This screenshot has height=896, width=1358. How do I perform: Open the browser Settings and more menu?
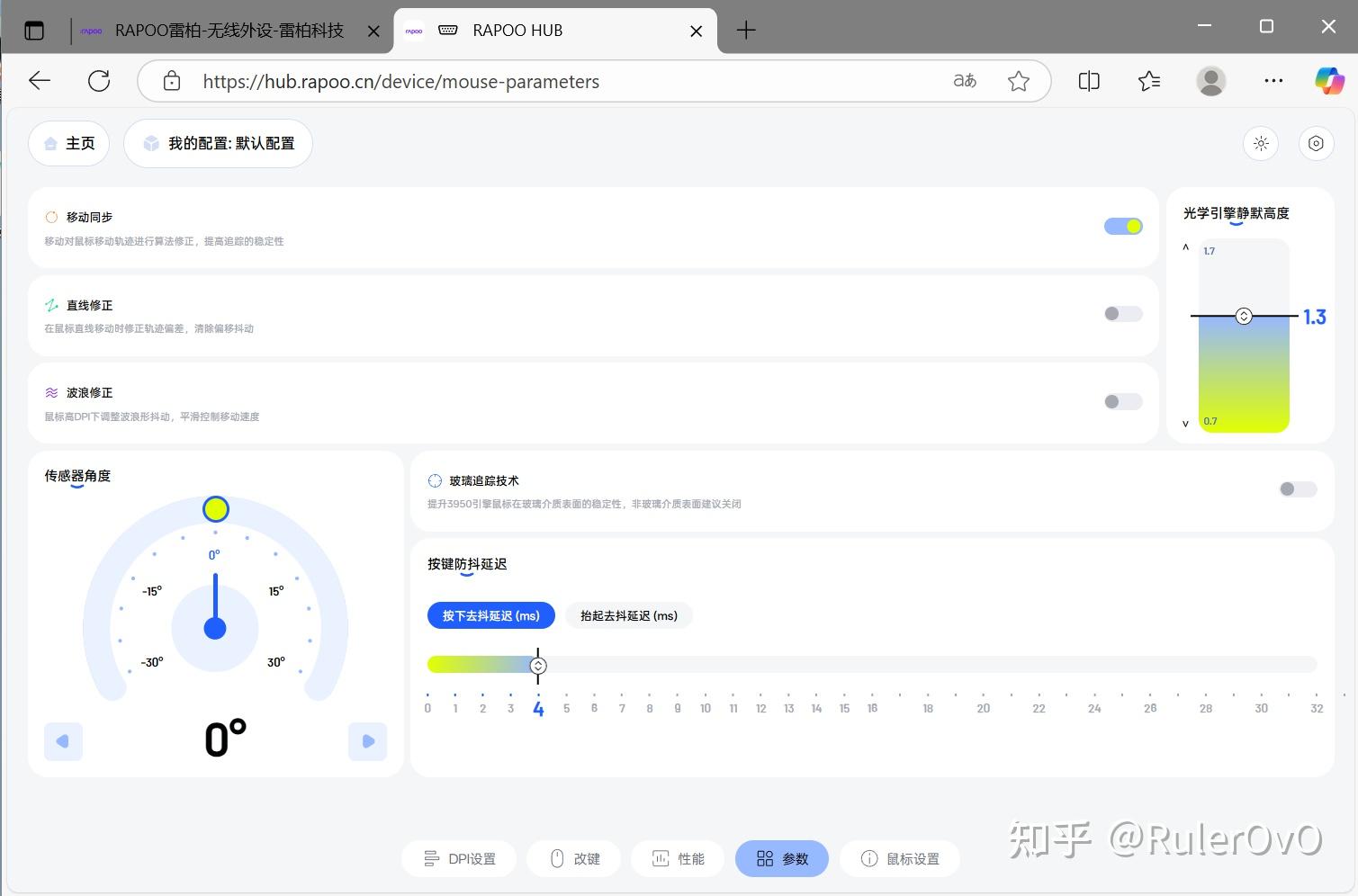click(x=1273, y=81)
